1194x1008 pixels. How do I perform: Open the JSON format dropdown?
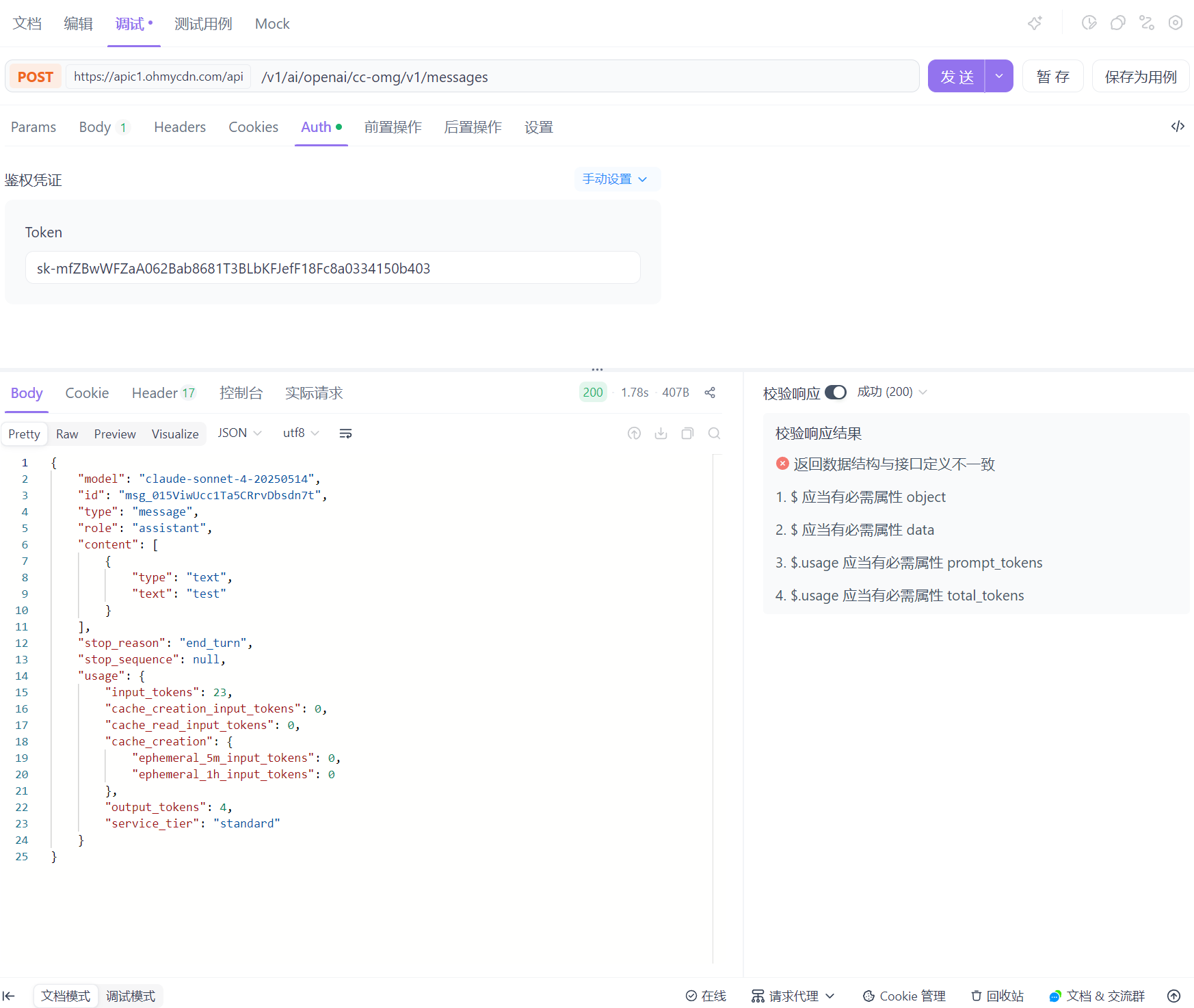(239, 433)
